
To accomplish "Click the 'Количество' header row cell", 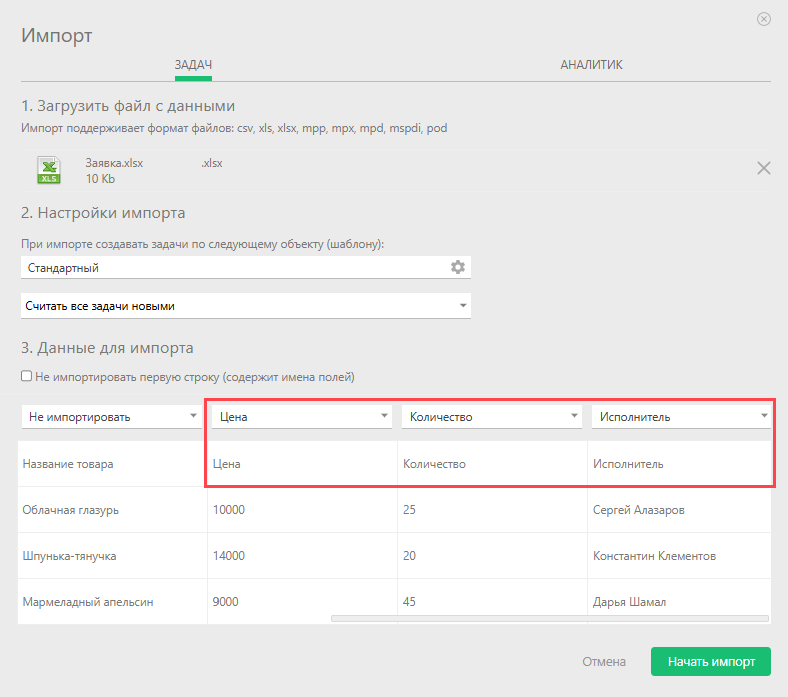I will click(492, 464).
